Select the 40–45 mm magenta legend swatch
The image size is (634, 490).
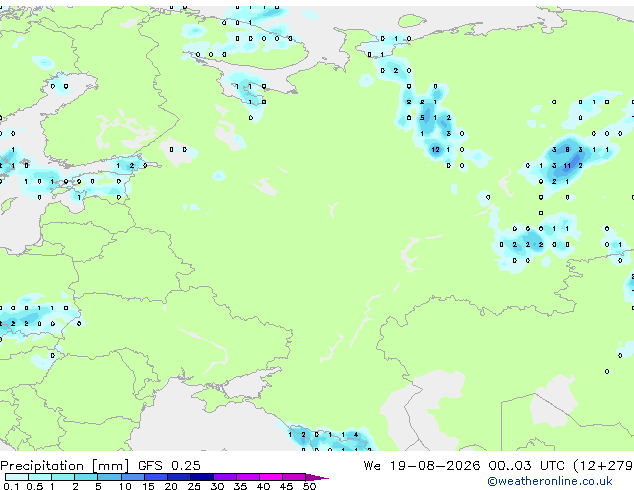click(x=271, y=477)
